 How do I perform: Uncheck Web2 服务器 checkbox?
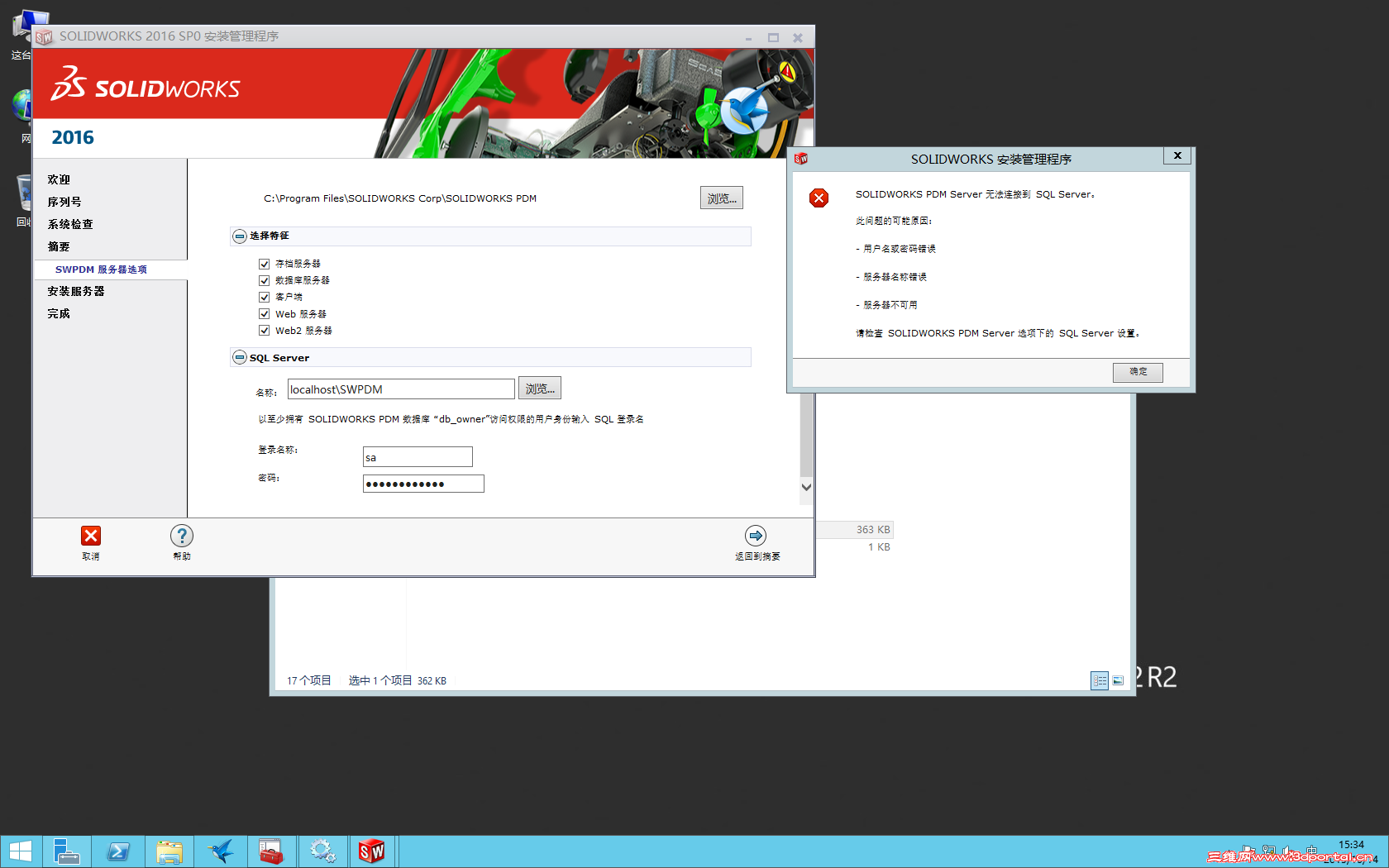pos(265,330)
